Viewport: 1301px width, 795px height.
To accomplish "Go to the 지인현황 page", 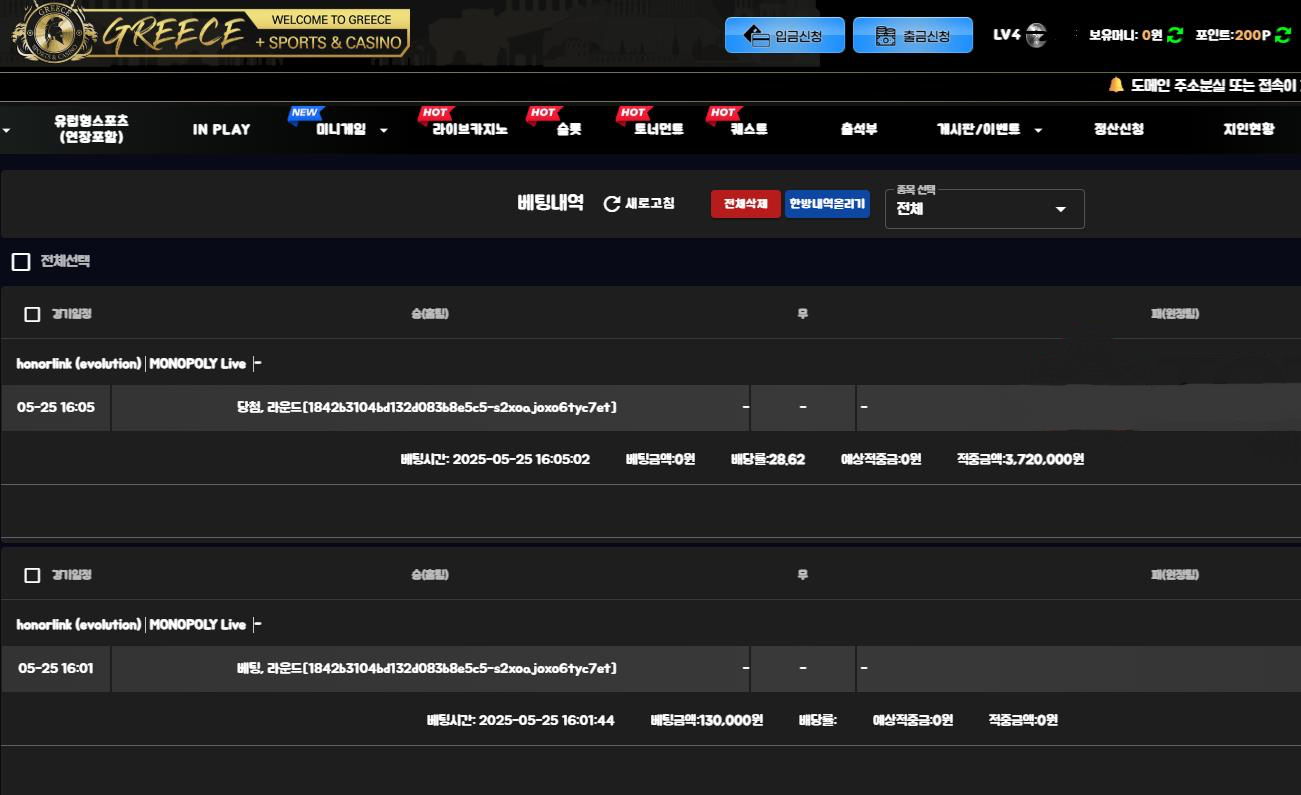I will click(1249, 129).
